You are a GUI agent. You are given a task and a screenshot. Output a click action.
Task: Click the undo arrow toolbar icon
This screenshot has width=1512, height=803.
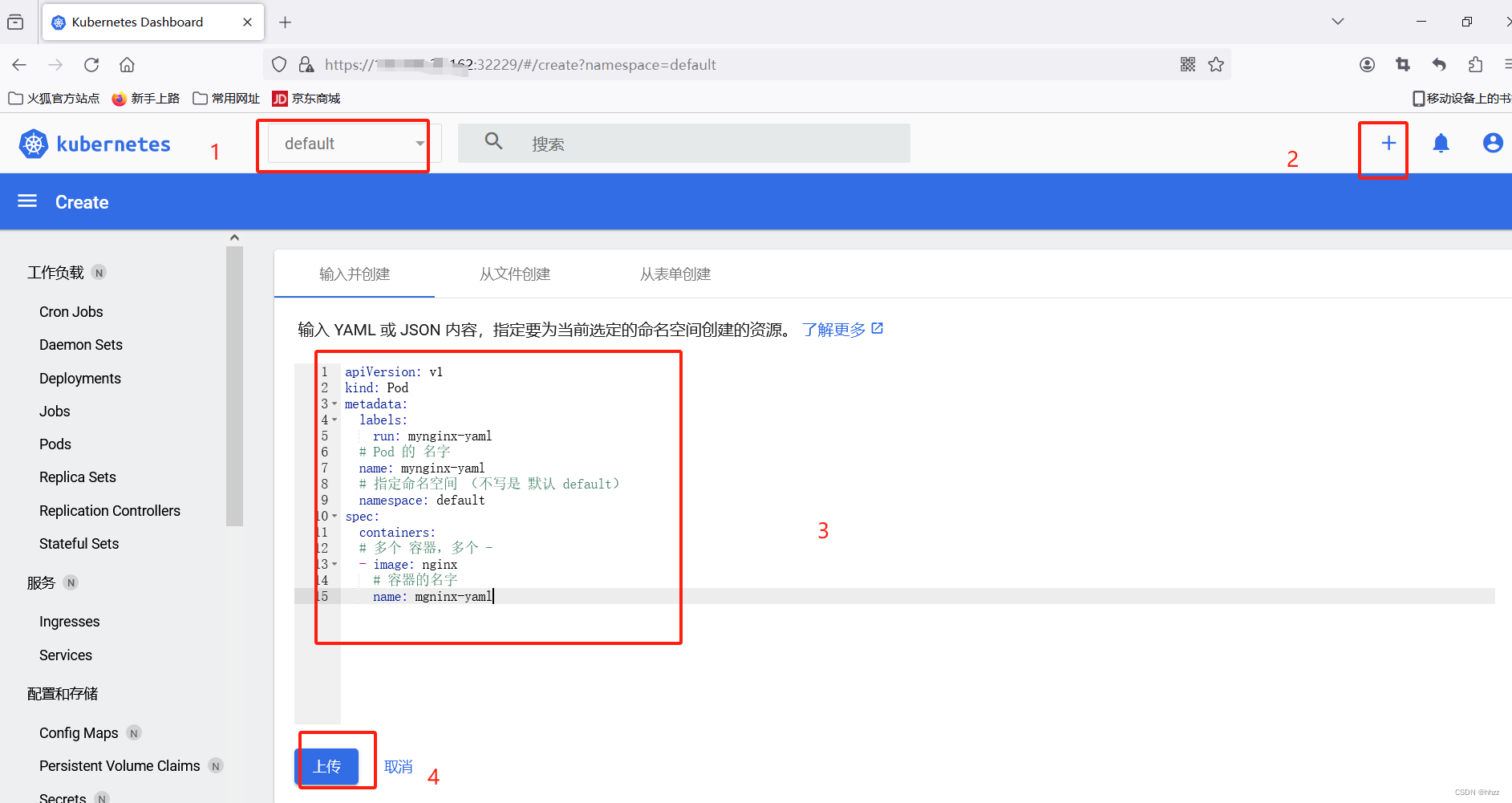(1439, 64)
